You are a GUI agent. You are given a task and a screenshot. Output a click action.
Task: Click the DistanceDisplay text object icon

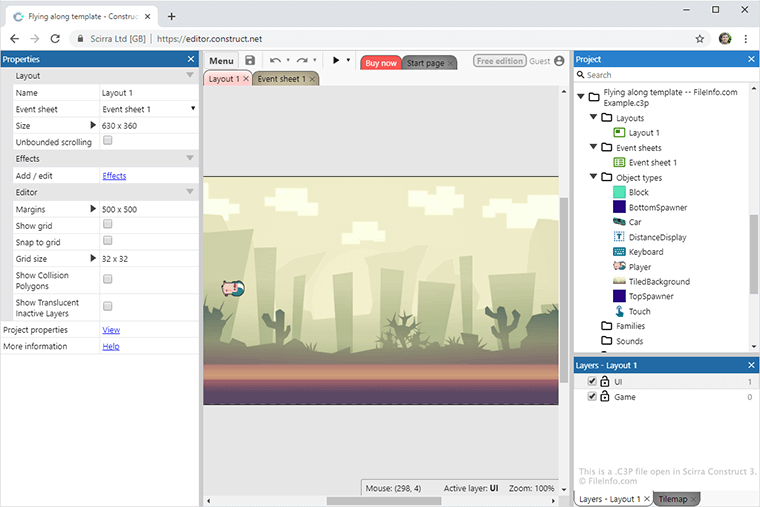click(619, 237)
